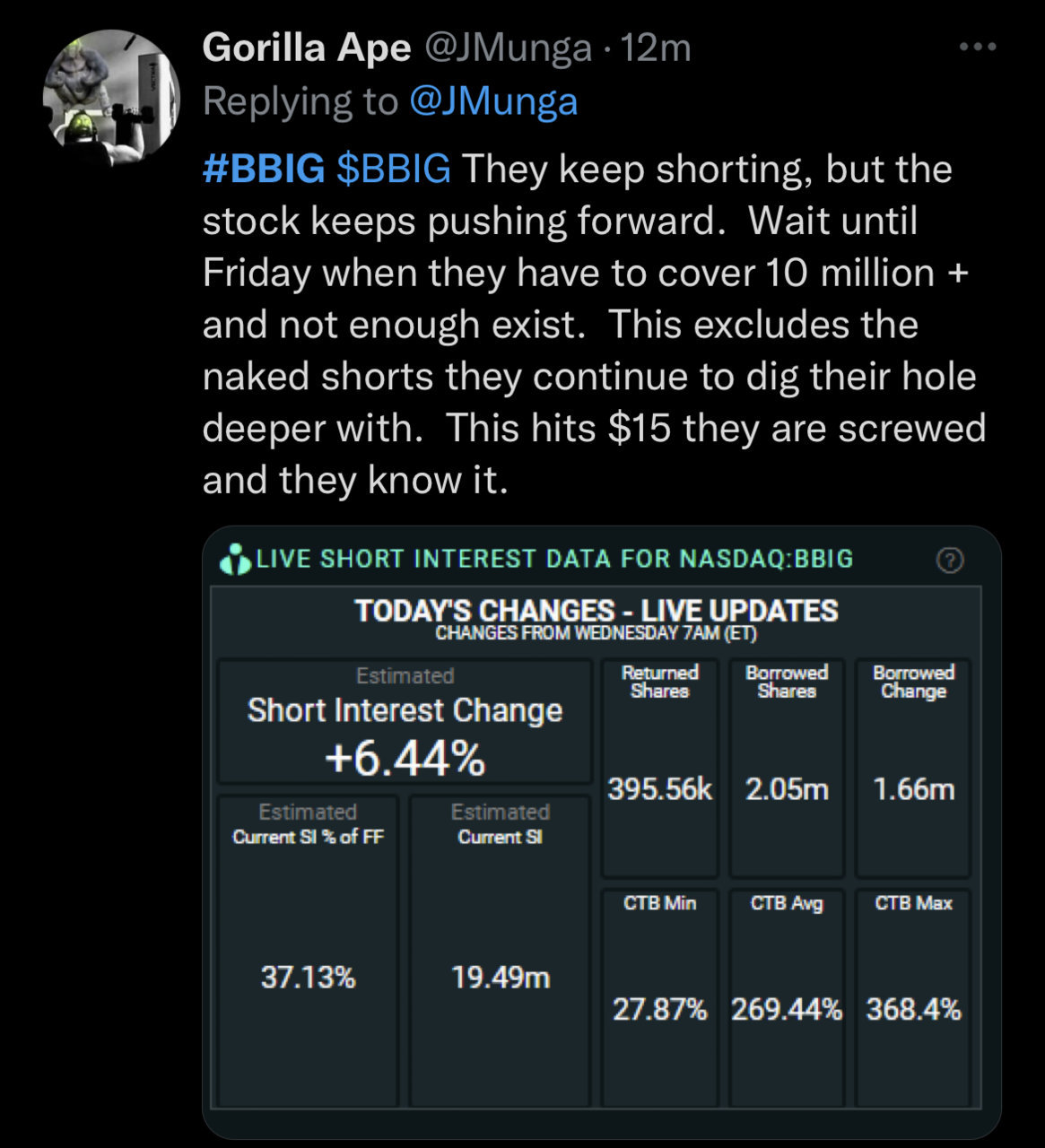This screenshot has width=1045, height=1148.
Task: Click the Short Interest Change +6.44% panel
Action: (x=405, y=722)
